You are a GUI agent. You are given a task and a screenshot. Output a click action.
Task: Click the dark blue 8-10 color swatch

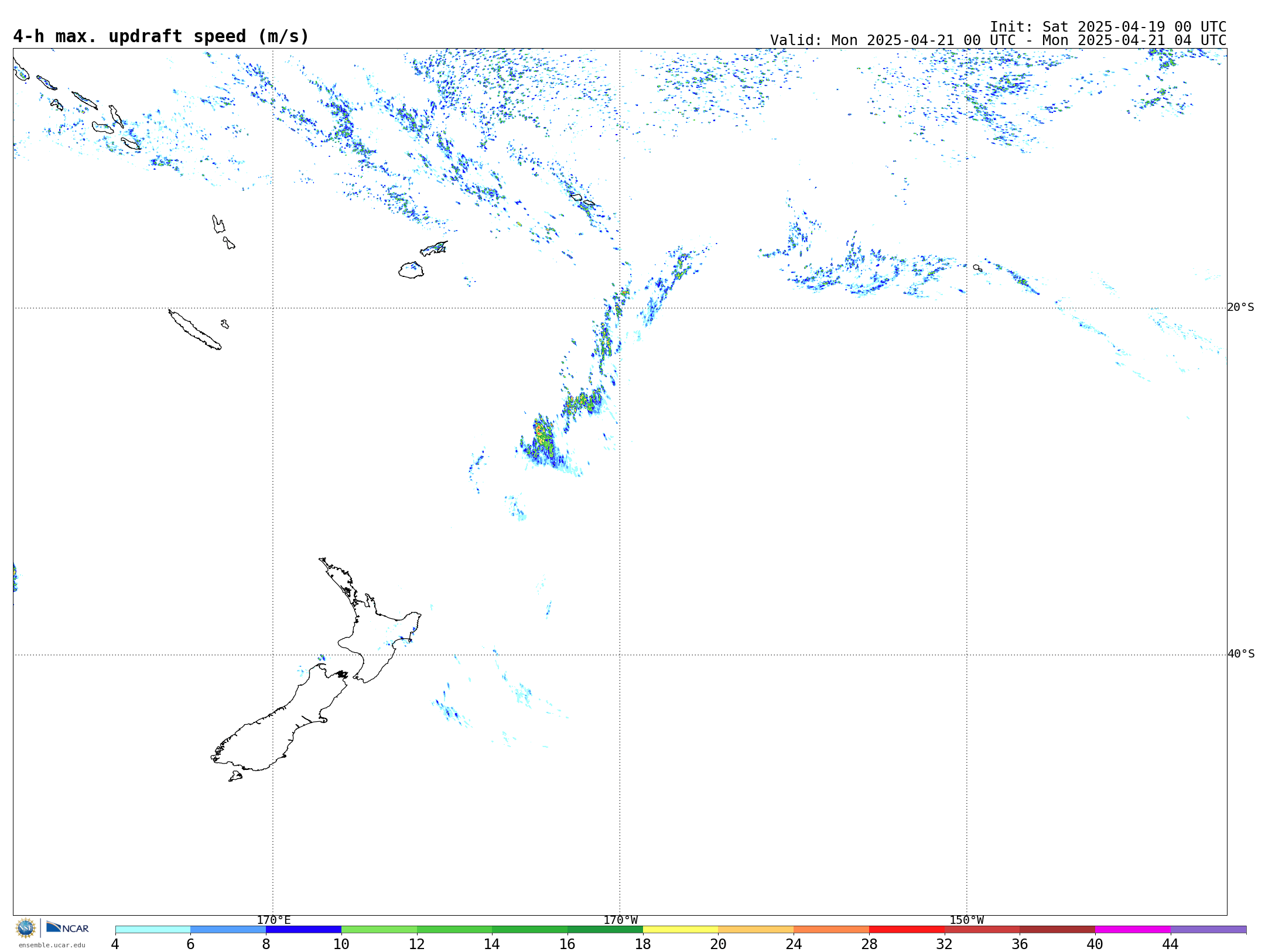click(303, 929)
